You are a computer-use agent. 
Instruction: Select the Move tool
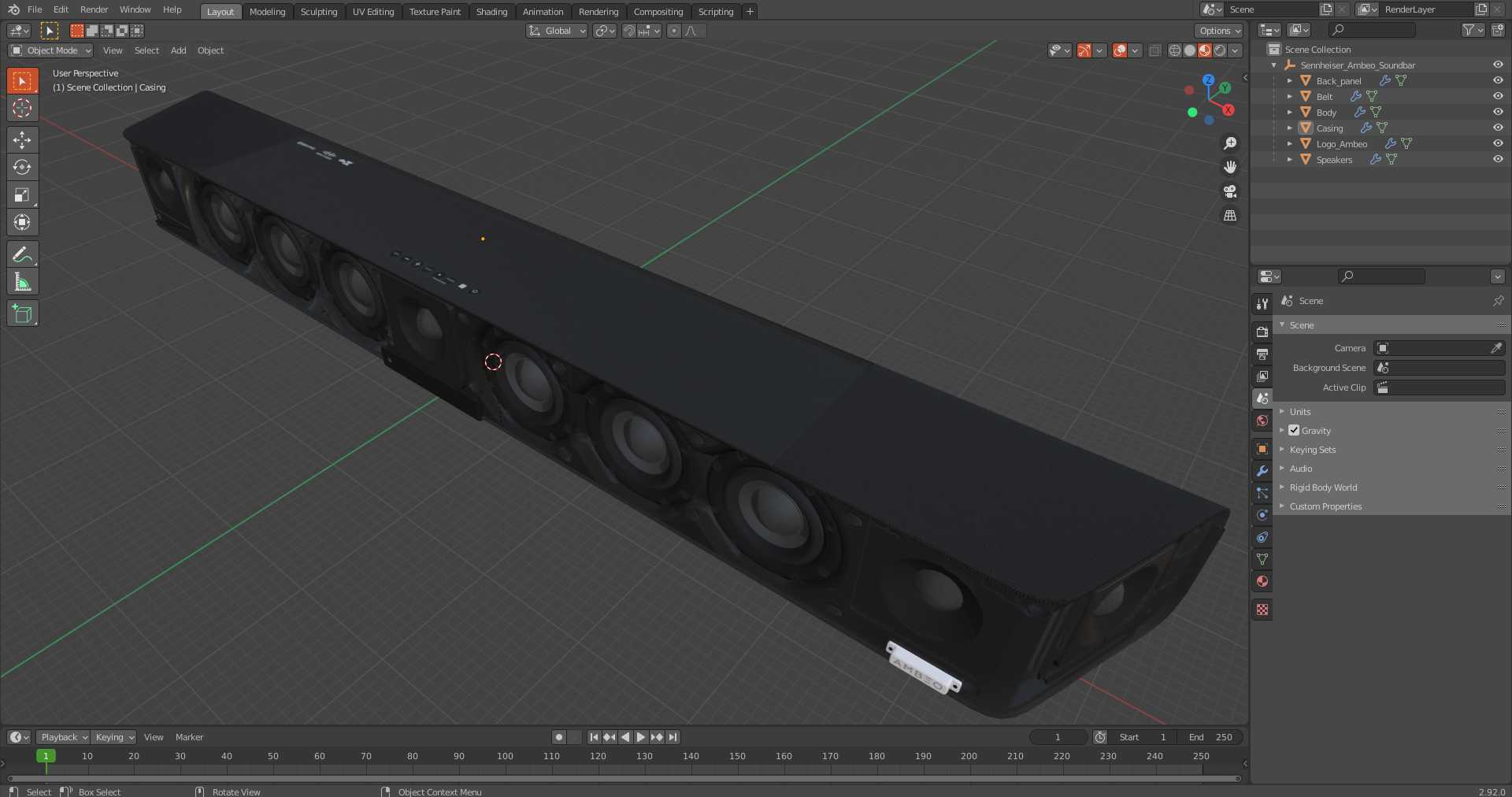pyautogui.click(x=22, y=139)
